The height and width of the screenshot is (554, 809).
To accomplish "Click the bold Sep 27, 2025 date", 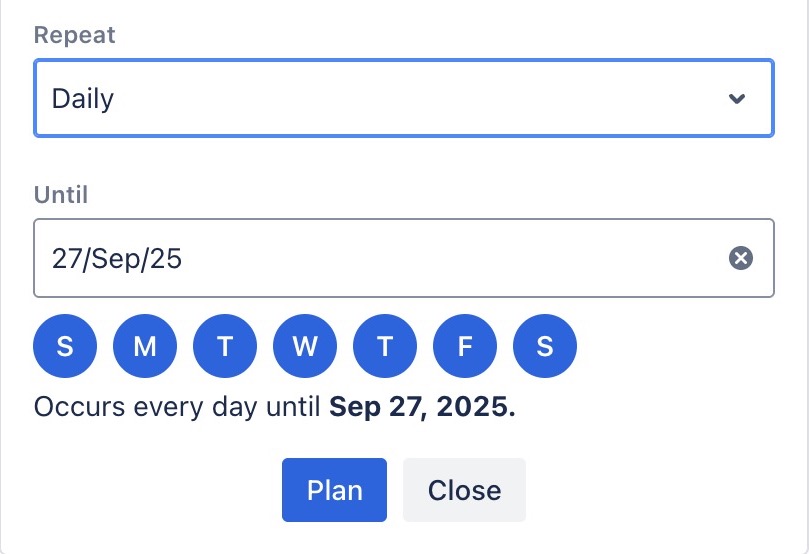I will pos(422,408).
